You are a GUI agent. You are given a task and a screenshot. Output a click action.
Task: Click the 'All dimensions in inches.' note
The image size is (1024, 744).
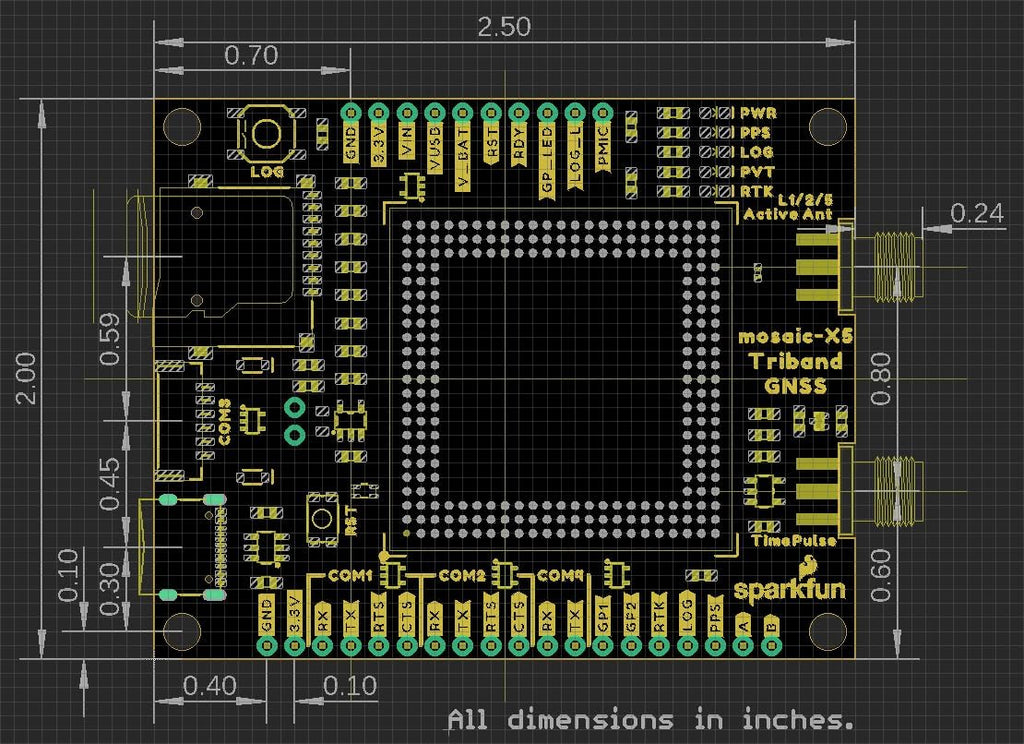[650, 720]
